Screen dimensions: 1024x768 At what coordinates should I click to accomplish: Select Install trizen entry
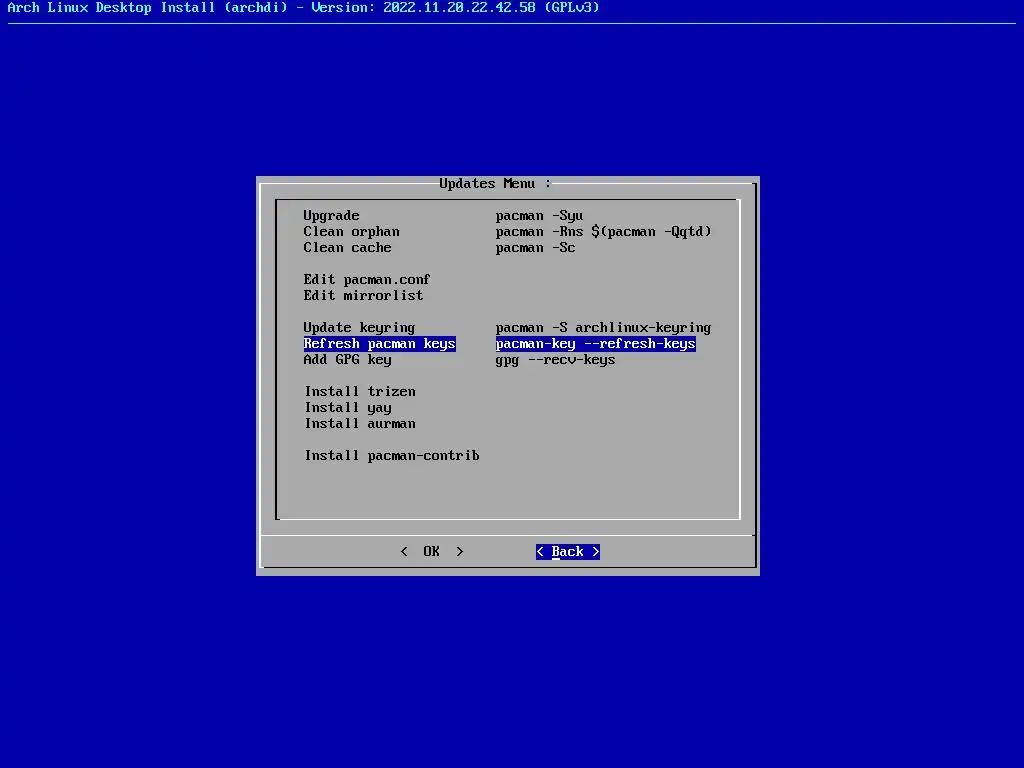tap(360, 391)
